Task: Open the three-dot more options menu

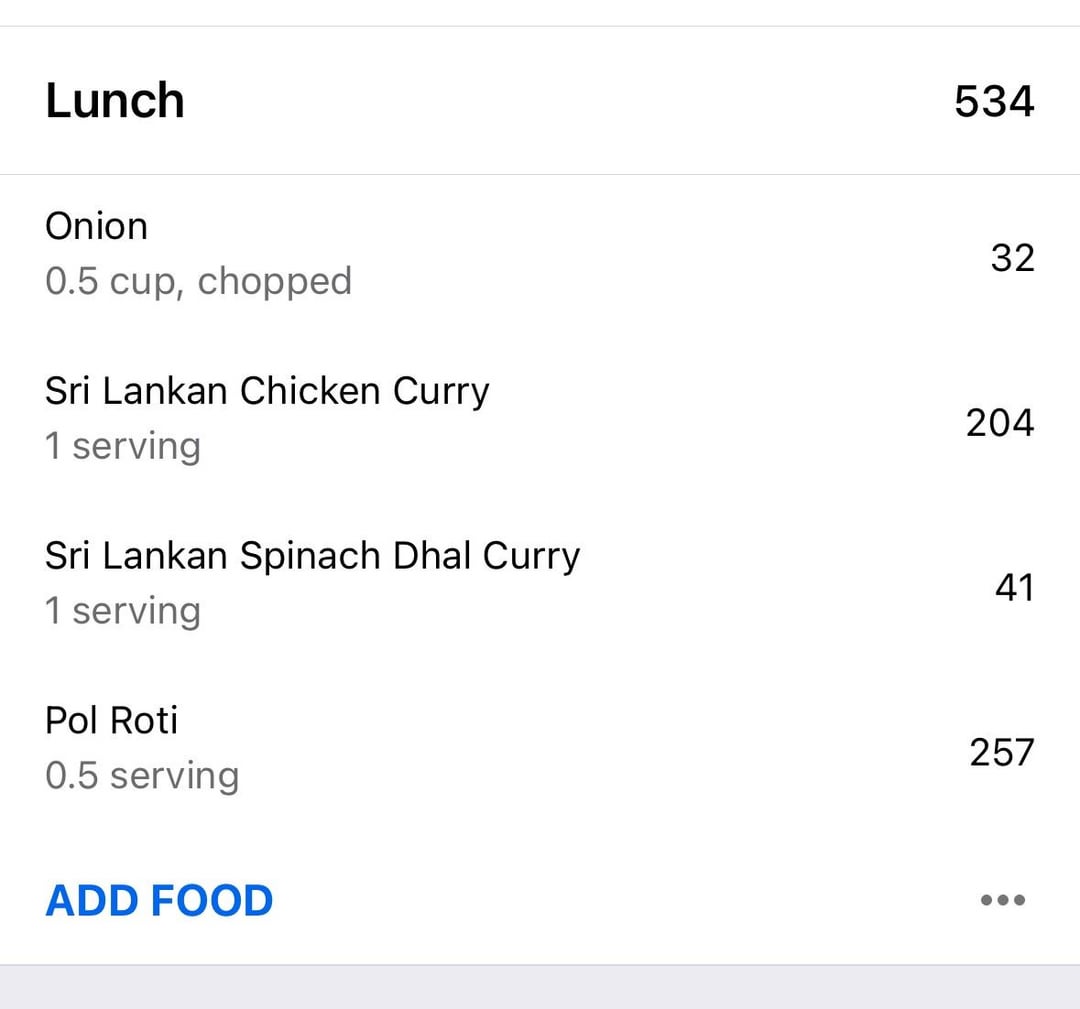Action: tap(1003, 899)
